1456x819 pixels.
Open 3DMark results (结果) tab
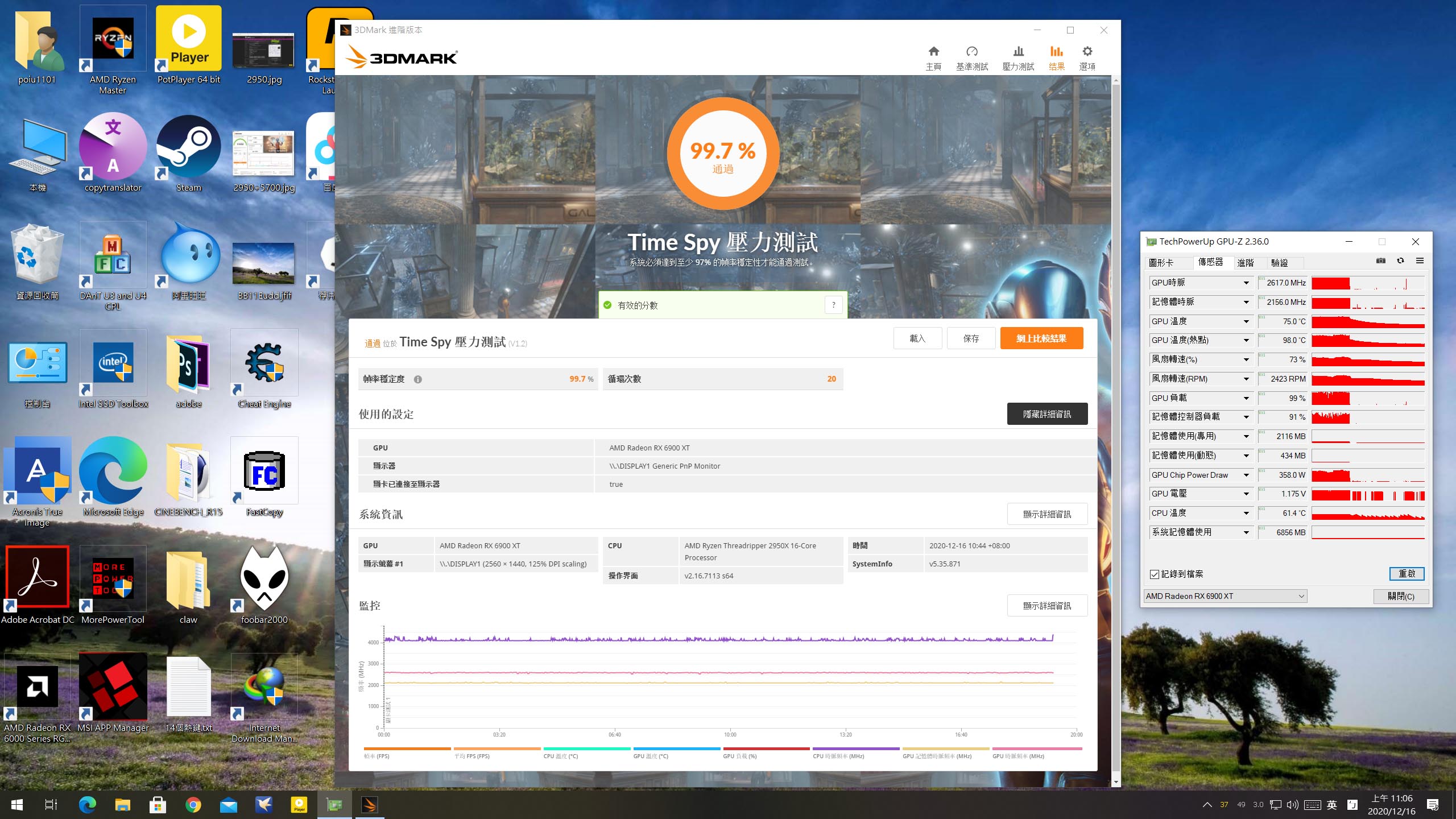pos(1057,59)
